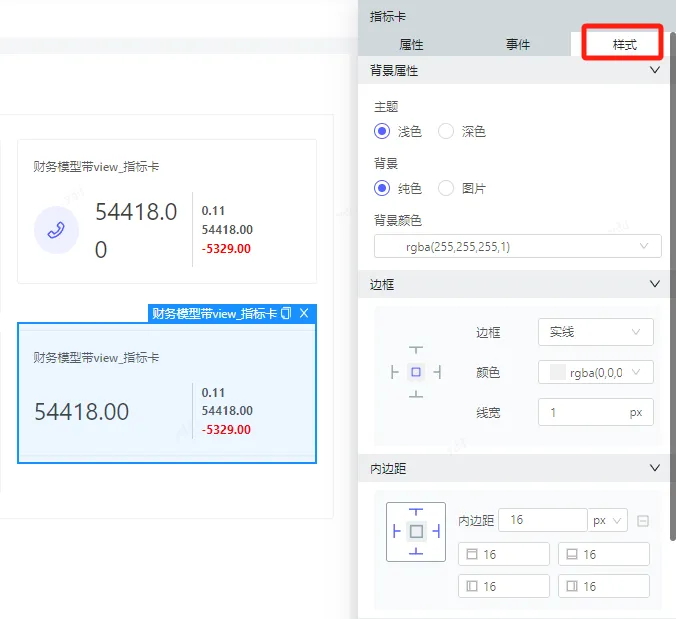The image size is (676, 619).
Task: Switch to the 属性 tab
Action: [411, 44]
